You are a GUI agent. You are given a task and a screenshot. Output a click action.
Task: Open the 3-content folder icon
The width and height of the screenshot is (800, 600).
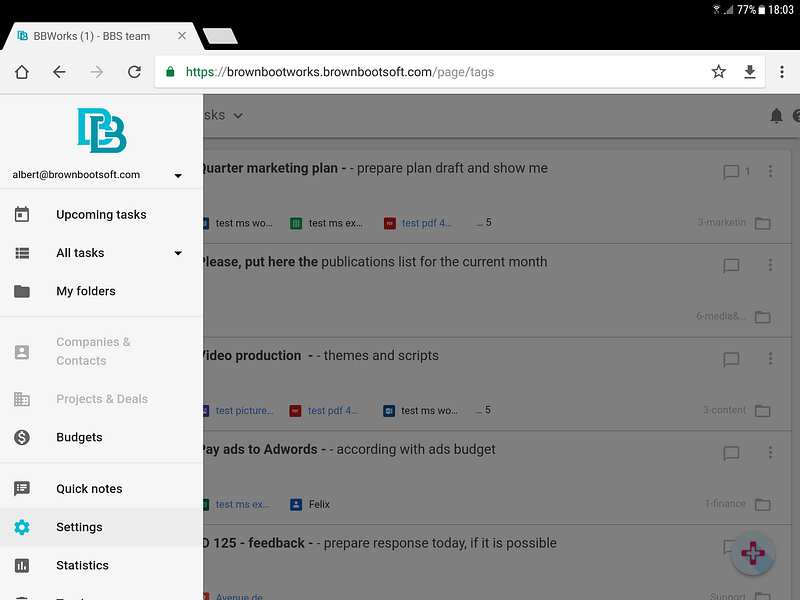763,411
